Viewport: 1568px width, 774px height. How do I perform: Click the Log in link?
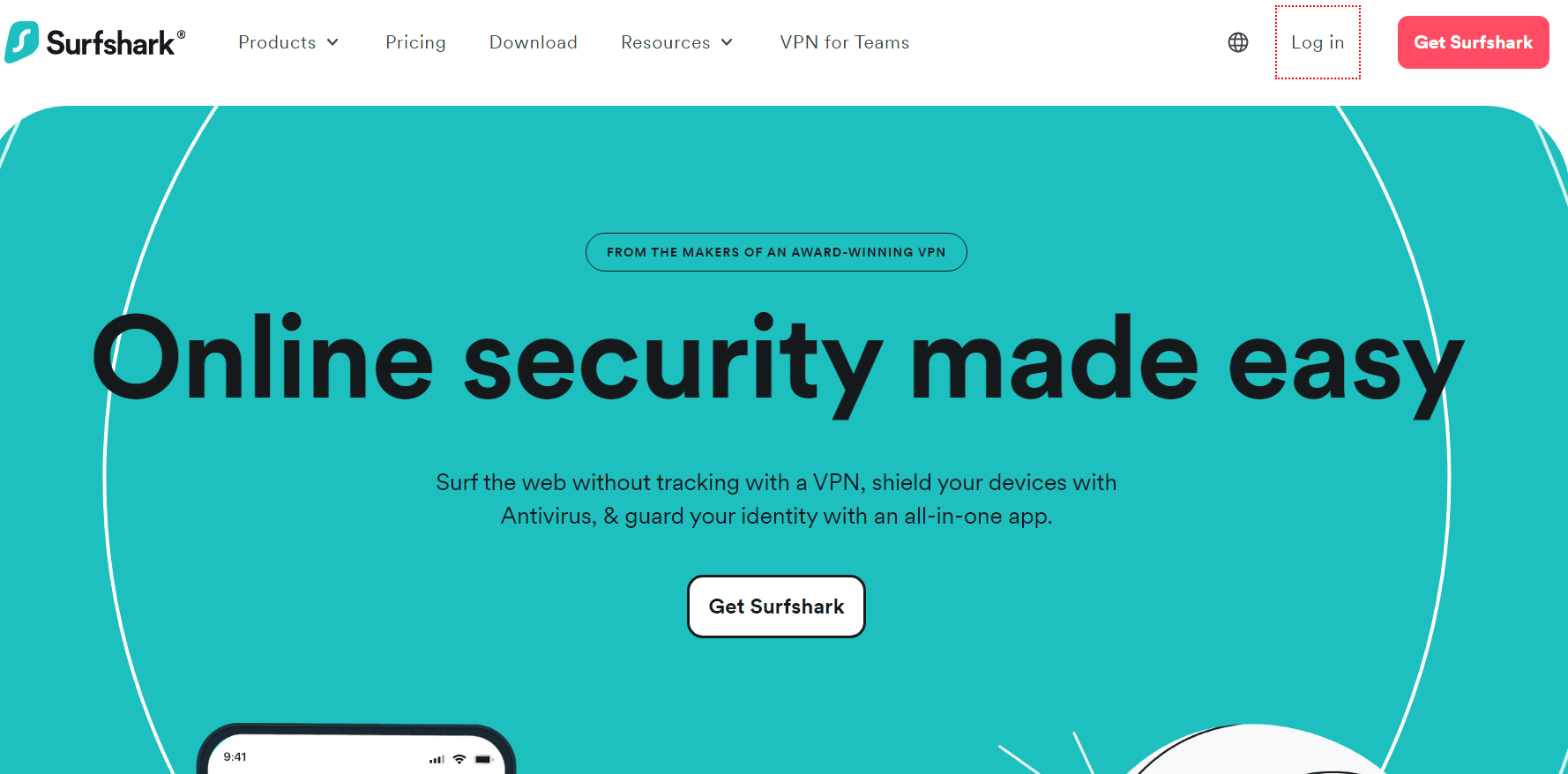(x=1318, y=42)
